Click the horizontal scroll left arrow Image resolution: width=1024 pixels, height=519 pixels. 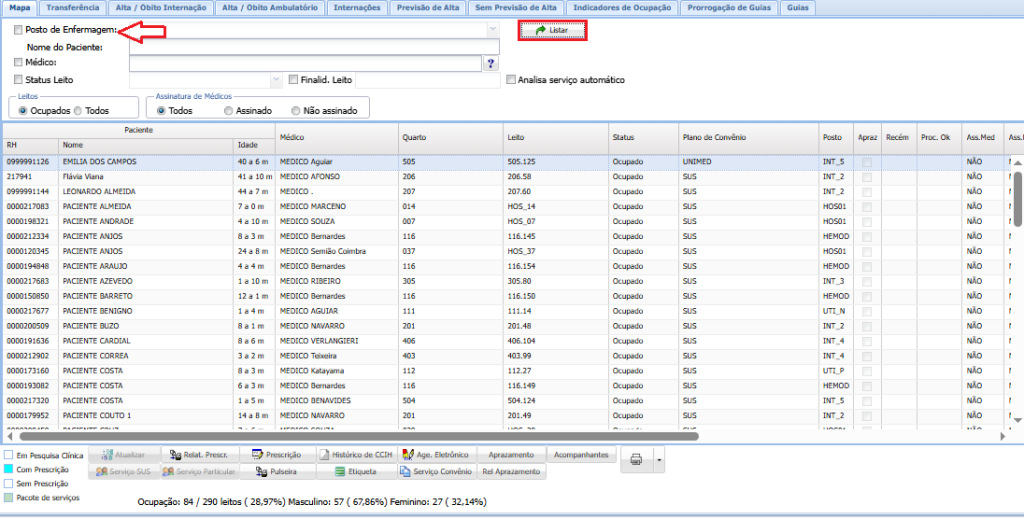pyautogui.click(x=10, y=435)
